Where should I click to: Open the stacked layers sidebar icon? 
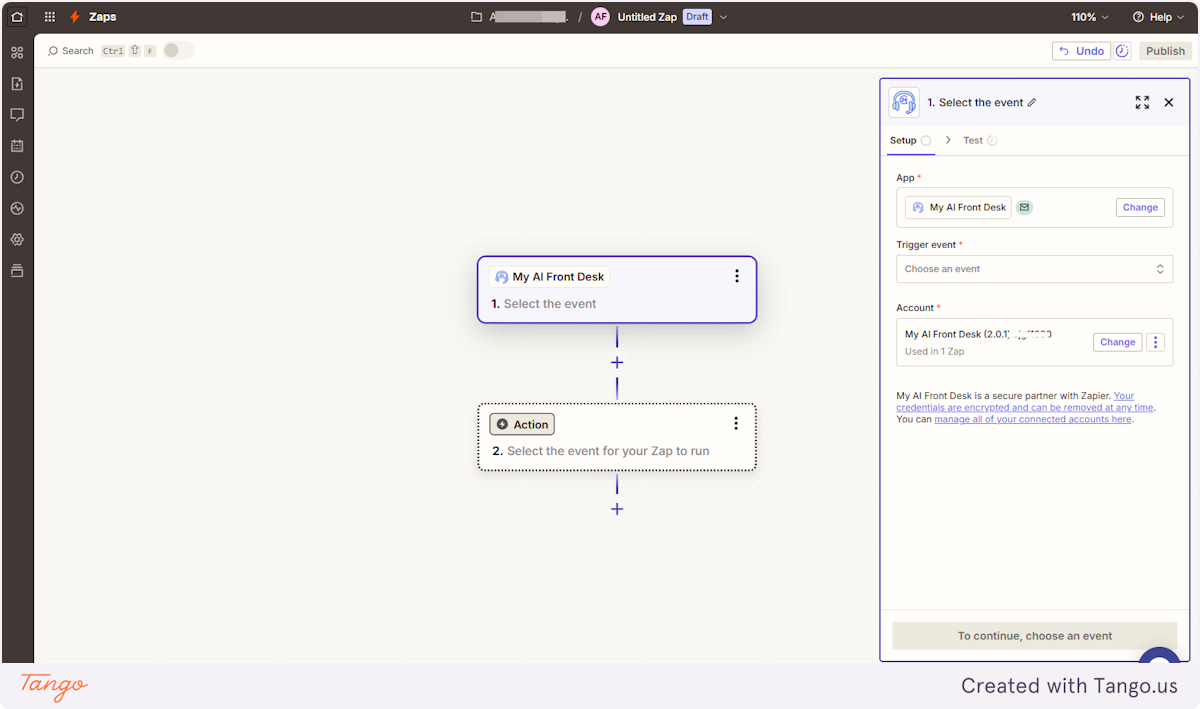pyautogui.click(x=17, y=271)
